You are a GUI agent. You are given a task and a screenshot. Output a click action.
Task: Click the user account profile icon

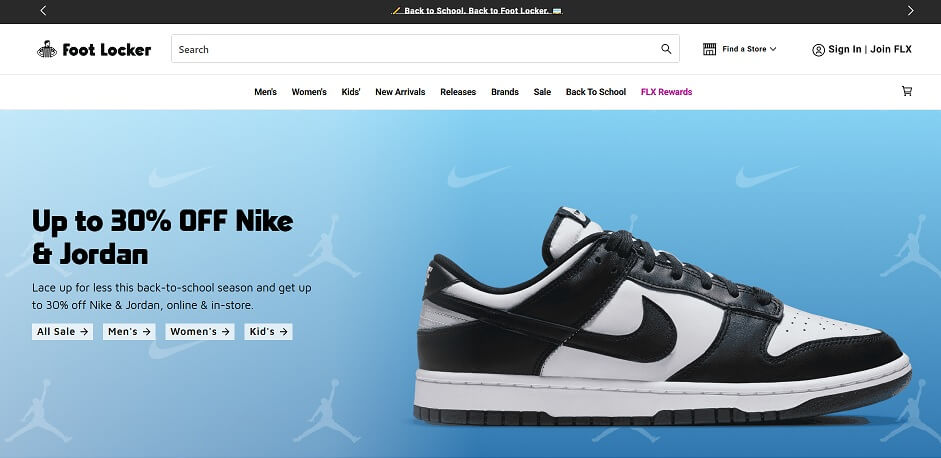click(x=818, y=50)
